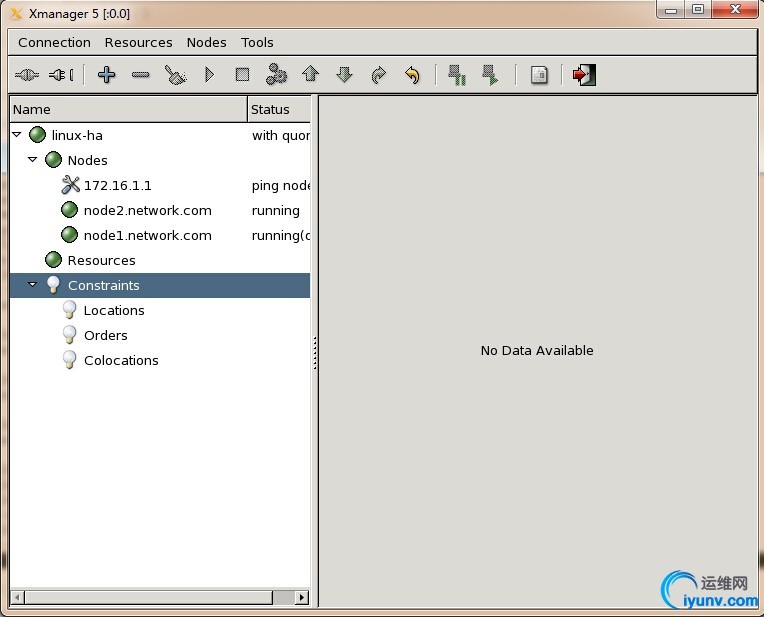This screenshot has height=617, width=764.
Task: Click the yellow Clear migrate arrow icon
Action: point(412,75)
